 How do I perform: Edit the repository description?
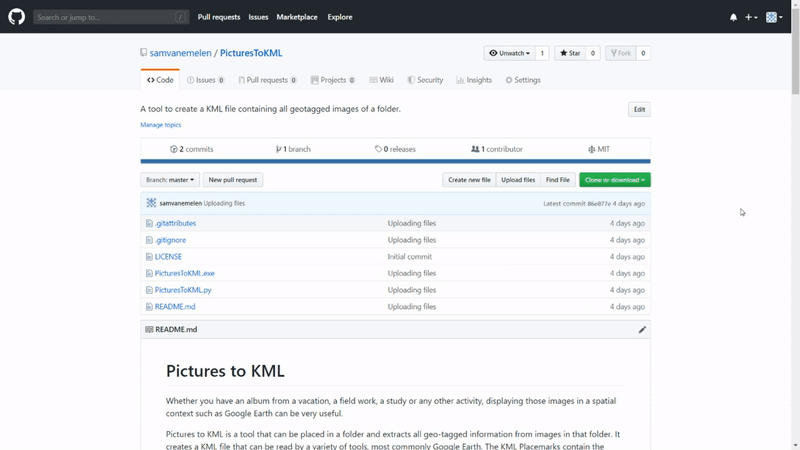tap(639, 109)
